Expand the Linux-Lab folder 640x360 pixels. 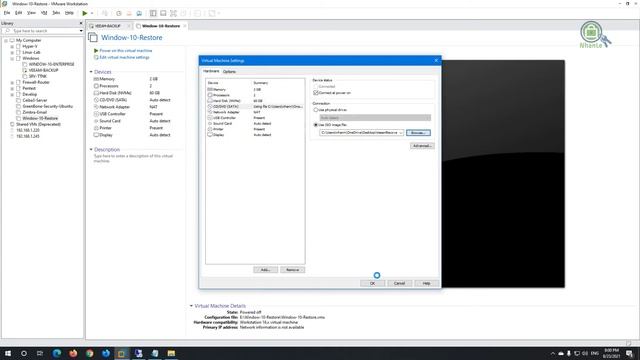click(x=12, y=53)
